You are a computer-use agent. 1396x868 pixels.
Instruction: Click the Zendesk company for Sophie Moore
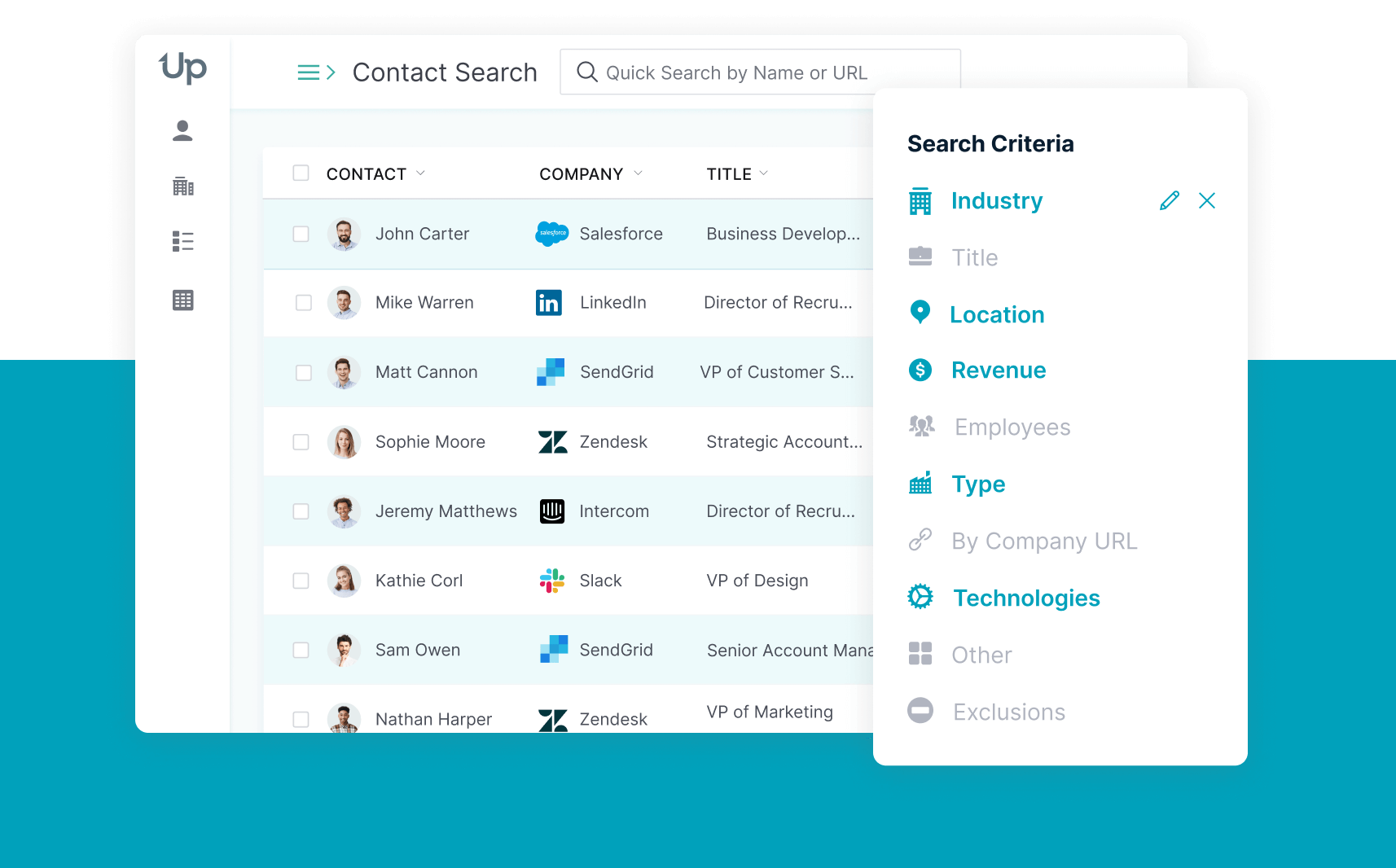(x=612, y=442)
